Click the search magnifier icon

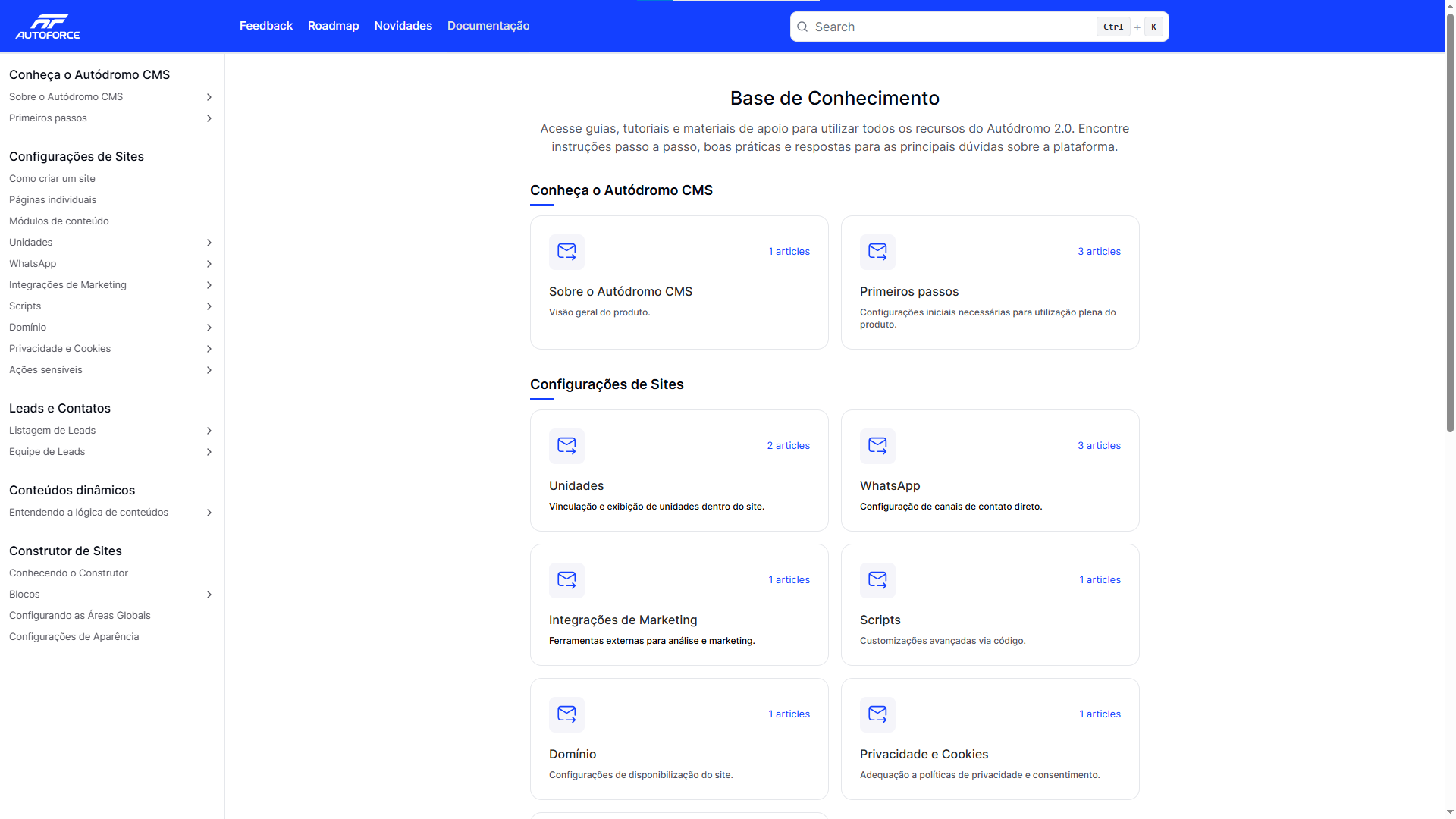click(x=802, y=27)
